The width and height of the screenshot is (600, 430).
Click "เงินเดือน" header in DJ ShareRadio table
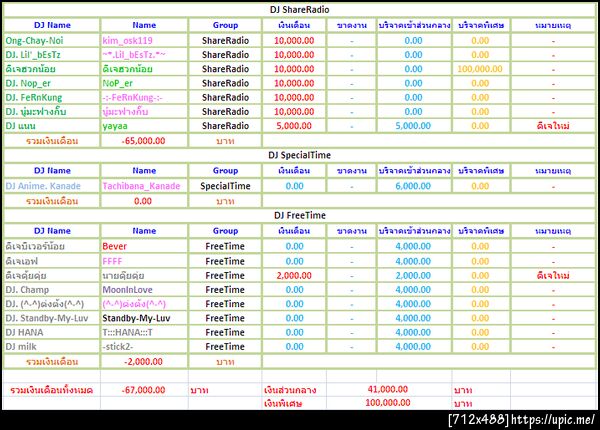pos(294,25)
